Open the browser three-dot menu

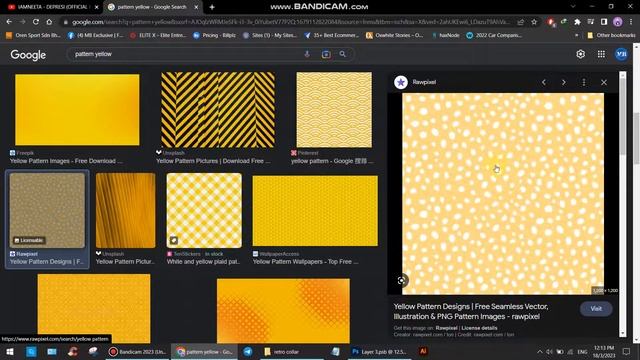[x=631, y=22]
